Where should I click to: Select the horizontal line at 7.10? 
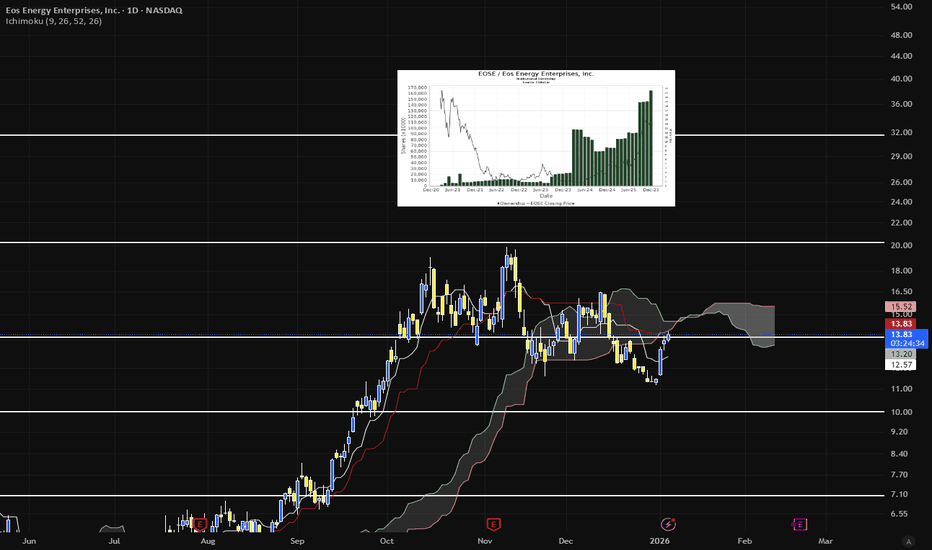coord(442,495)
